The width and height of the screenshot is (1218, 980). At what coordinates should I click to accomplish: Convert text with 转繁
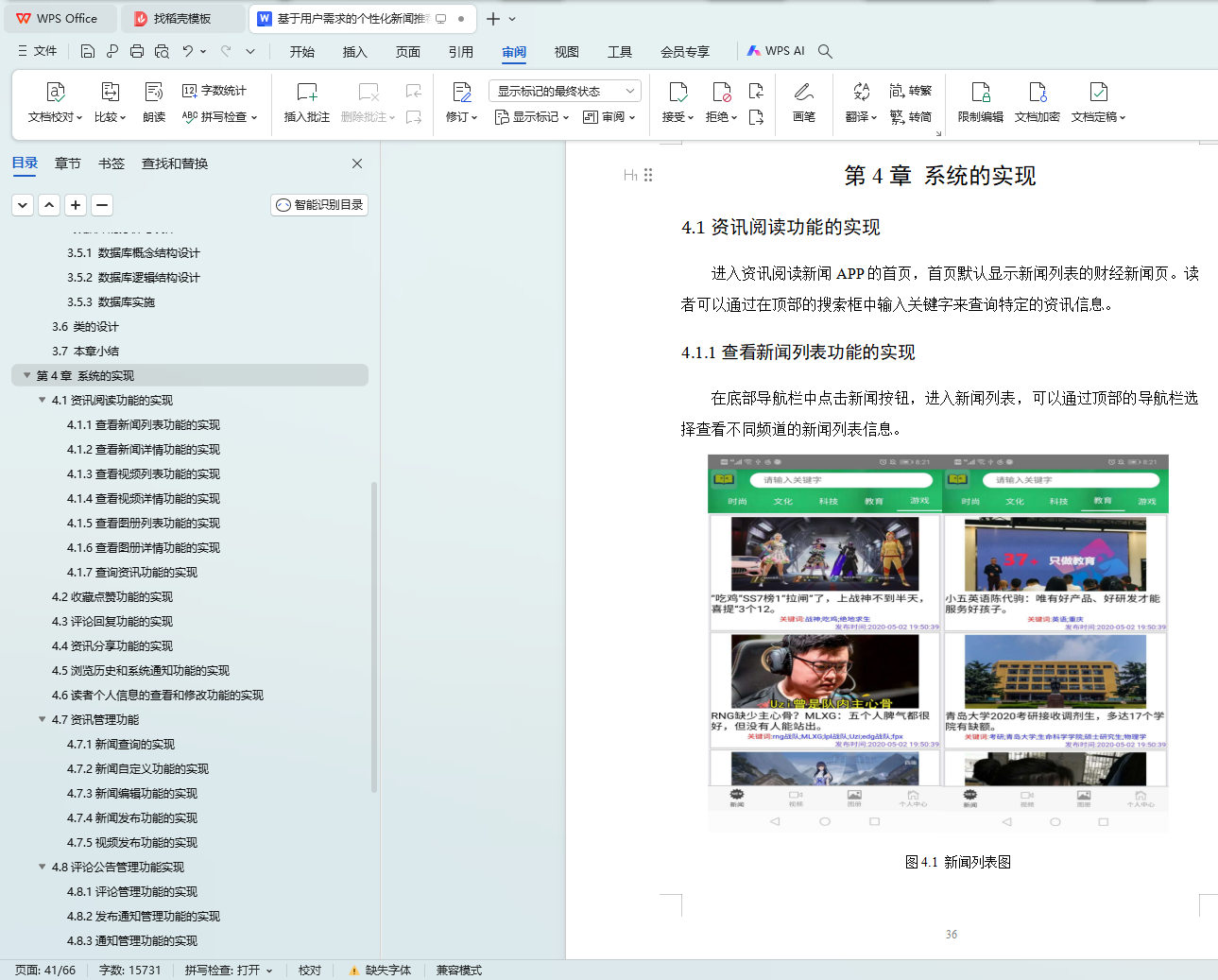tap(911, 91)
